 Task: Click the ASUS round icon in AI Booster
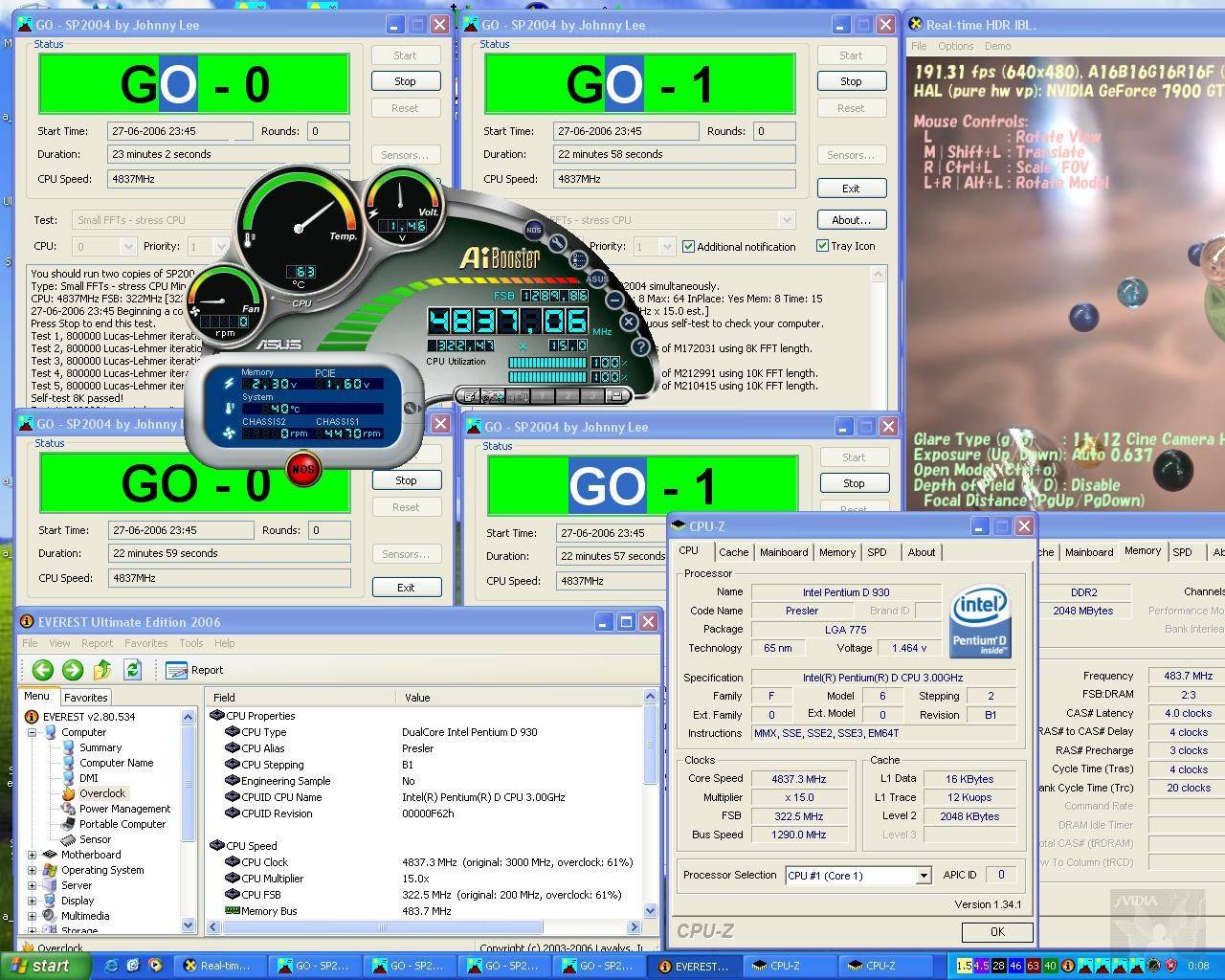[x=597, y=278]
